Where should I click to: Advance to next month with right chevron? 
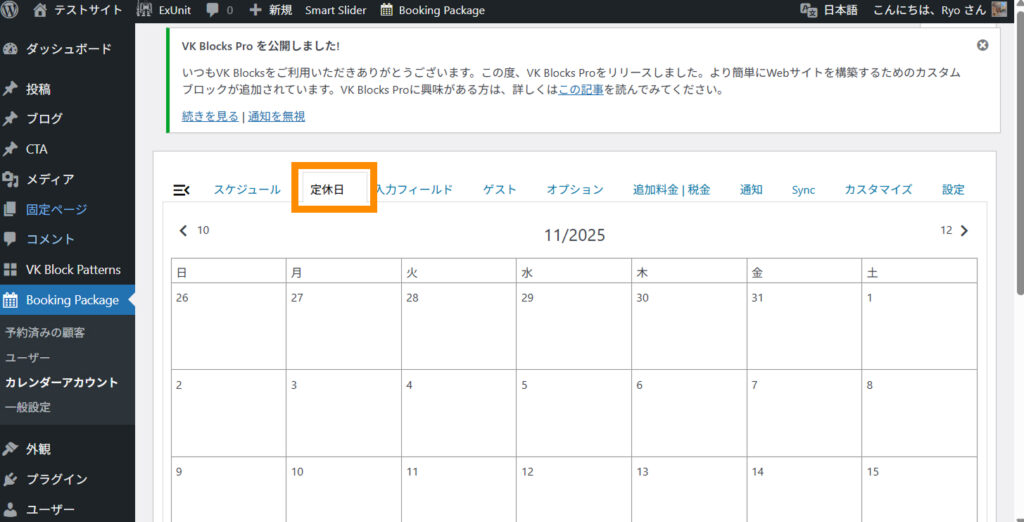click(x=964, y=231)
